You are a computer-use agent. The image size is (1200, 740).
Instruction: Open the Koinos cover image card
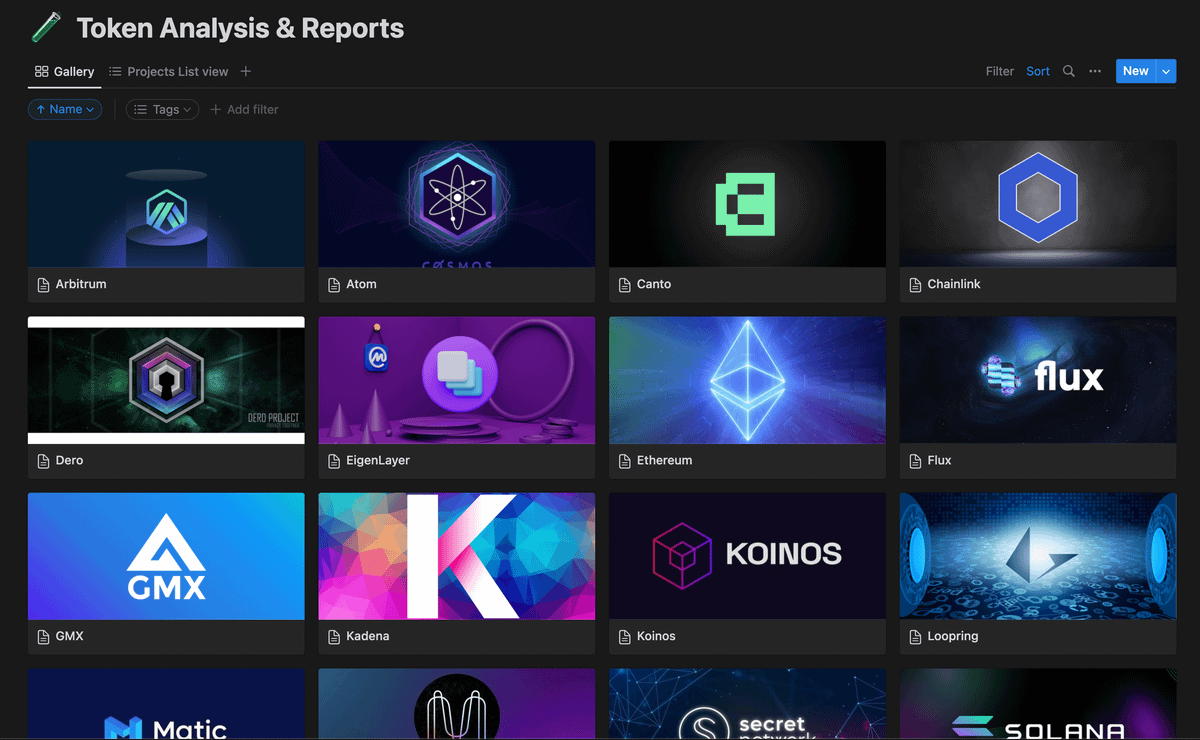(x=747, y=556)
